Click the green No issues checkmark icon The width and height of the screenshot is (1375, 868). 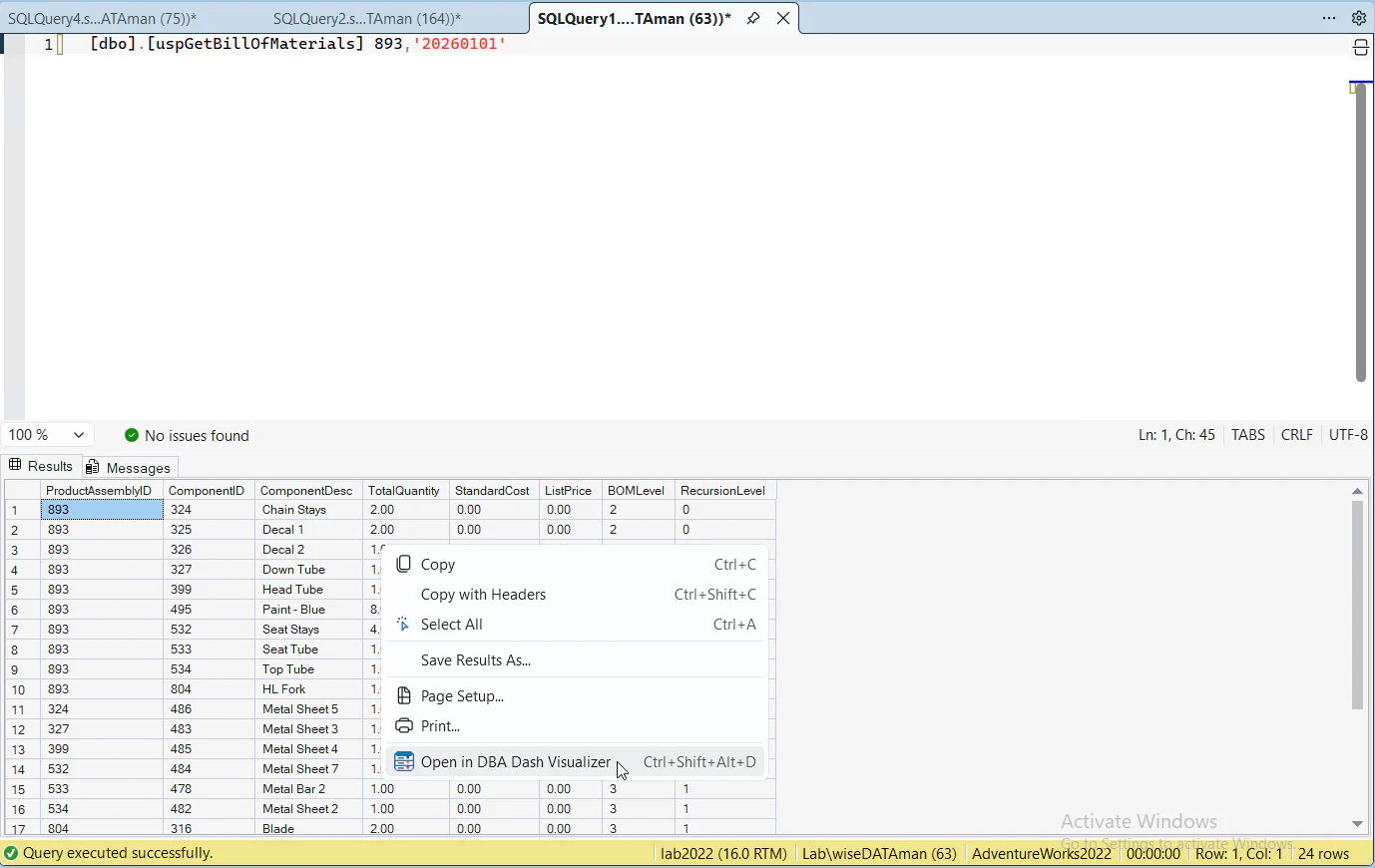pos(132,435)
